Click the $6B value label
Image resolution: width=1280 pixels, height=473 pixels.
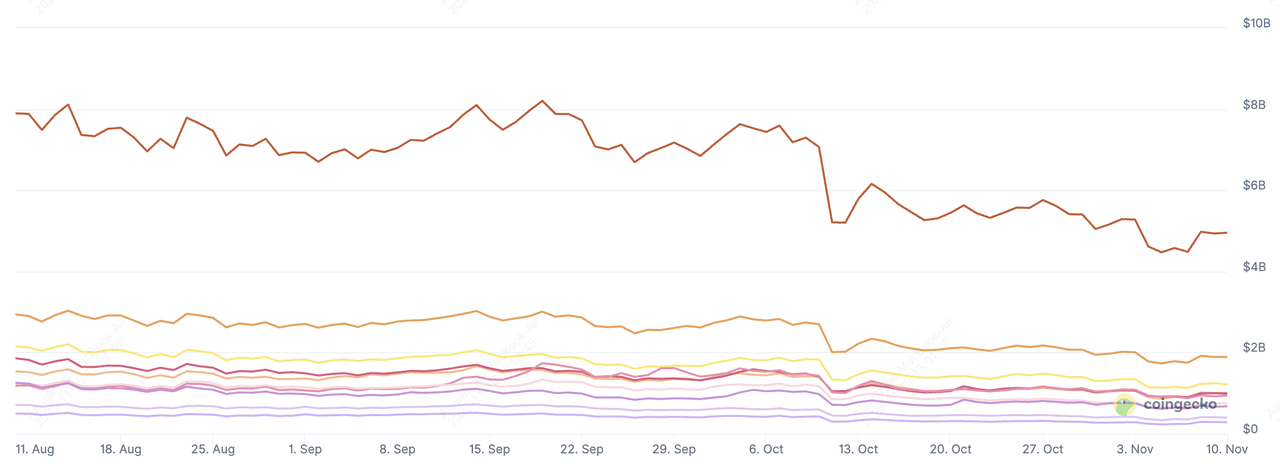click(1255, 186)
